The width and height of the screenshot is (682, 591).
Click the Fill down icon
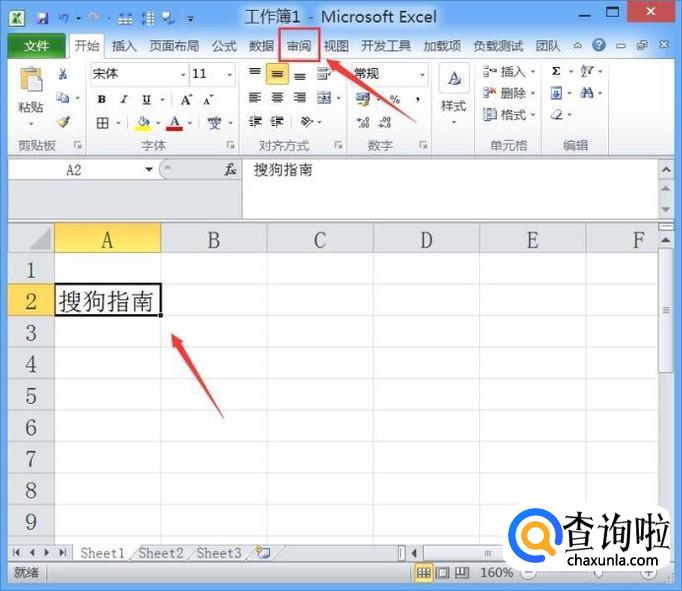click(x=556, y=93)
